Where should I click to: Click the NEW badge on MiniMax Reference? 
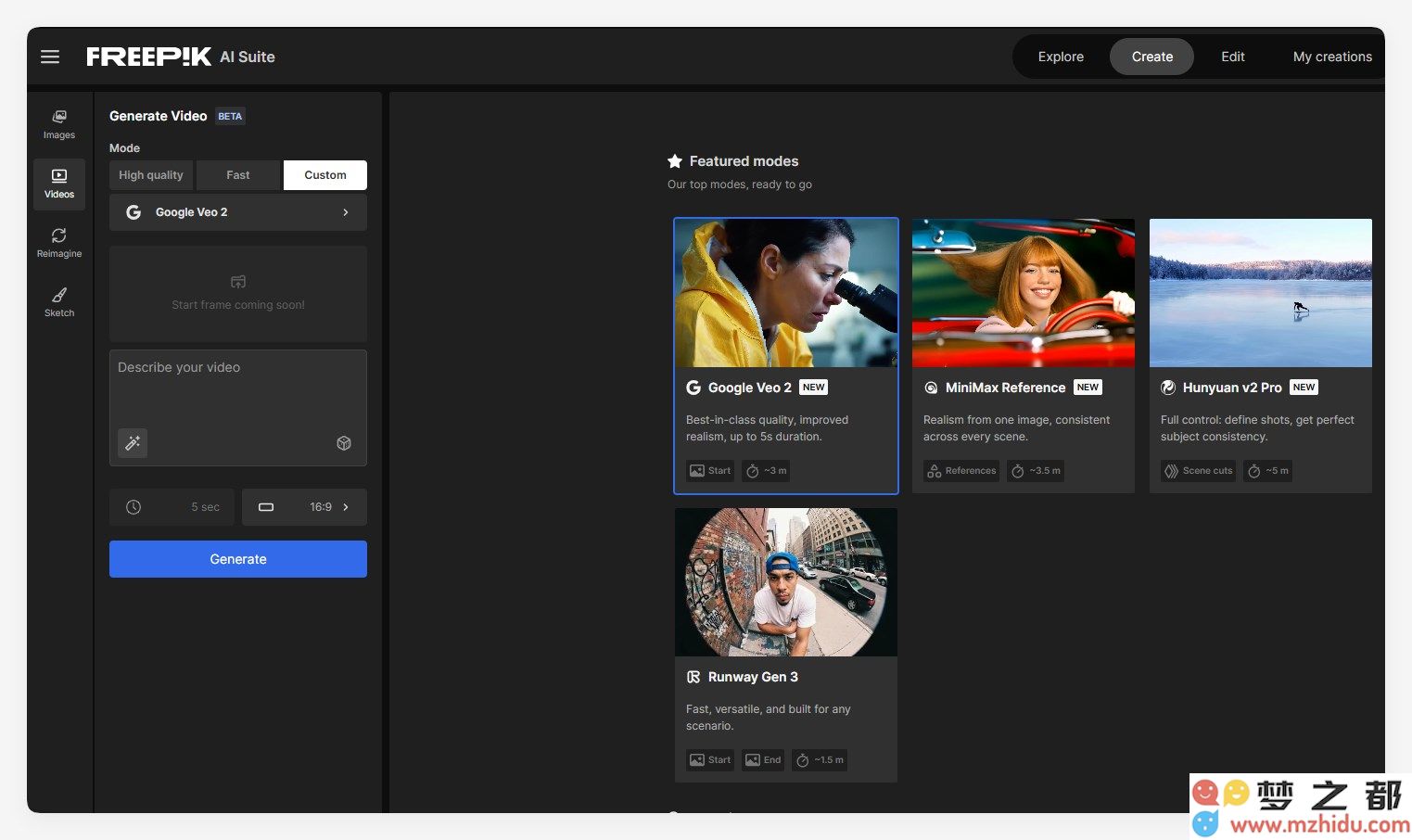pyautogui.click(x=1088, y=388)
